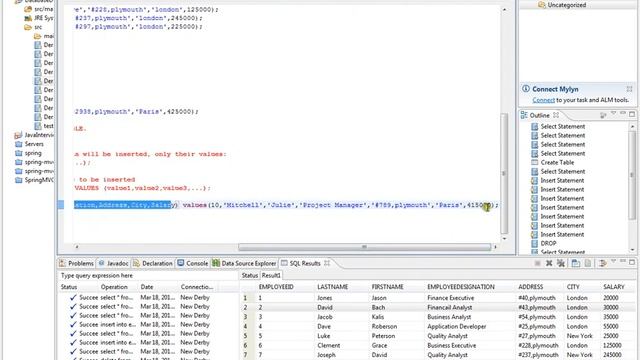Click the test file icon in project tree
Viewport: 640px width, 360px height.
tap(38, 126)
